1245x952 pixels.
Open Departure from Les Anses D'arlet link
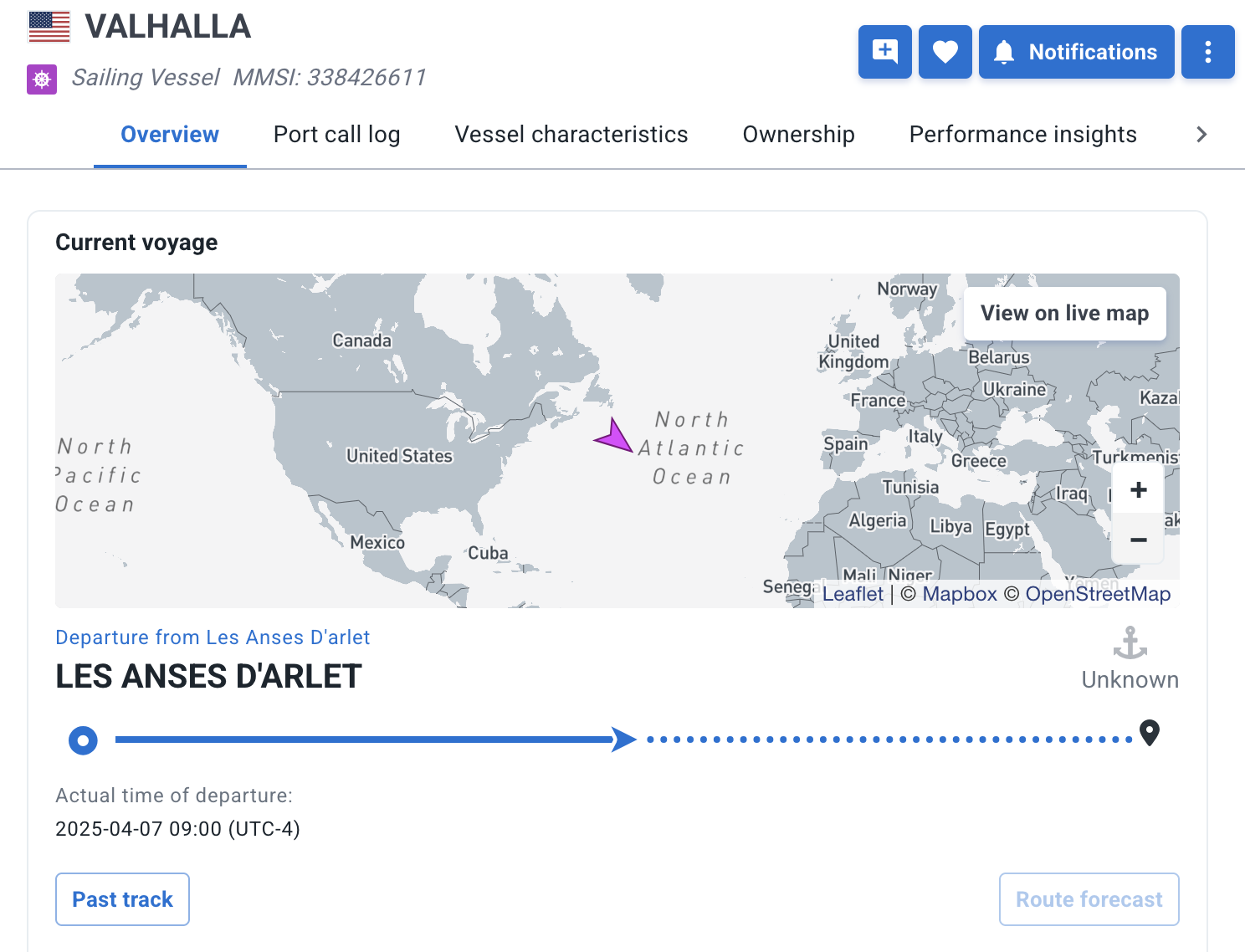[213, 637]
